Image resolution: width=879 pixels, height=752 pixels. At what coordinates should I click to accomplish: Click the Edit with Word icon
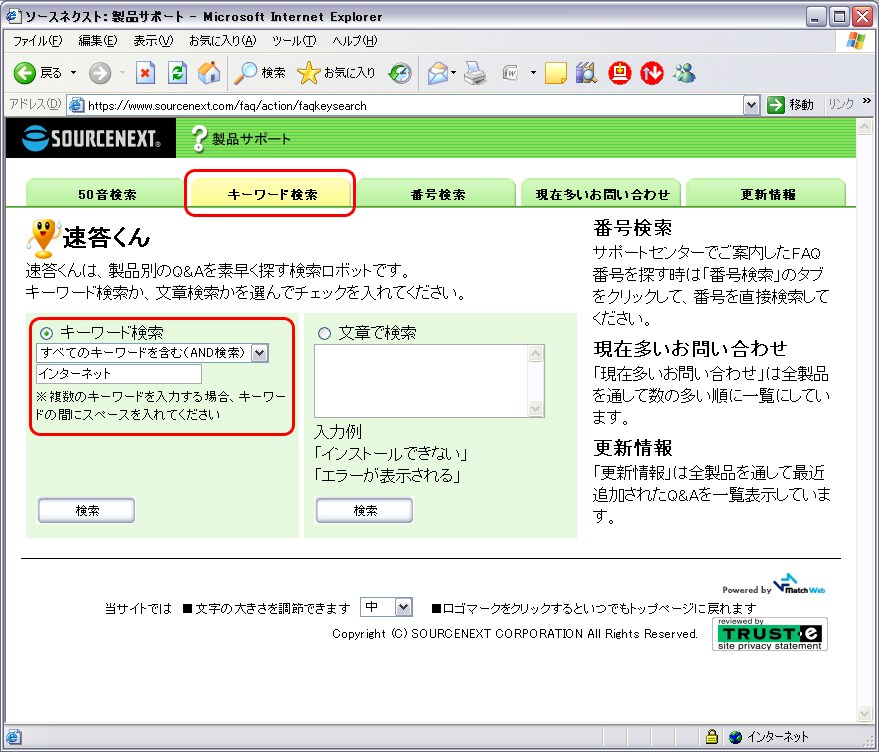tap(511, 73)
